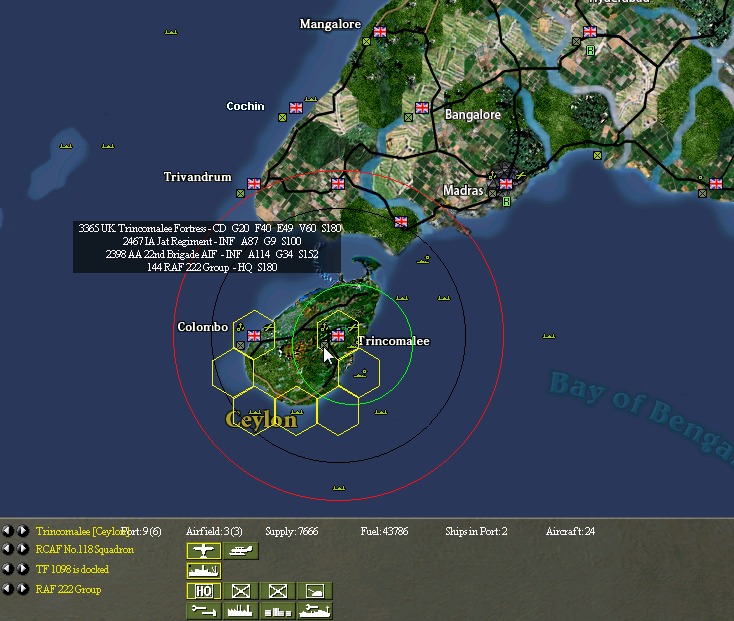Screen dimensions: 734x621
Task: Click the Fuel: 43786 value
Action: pyautogui.click(x=384, y=532)
